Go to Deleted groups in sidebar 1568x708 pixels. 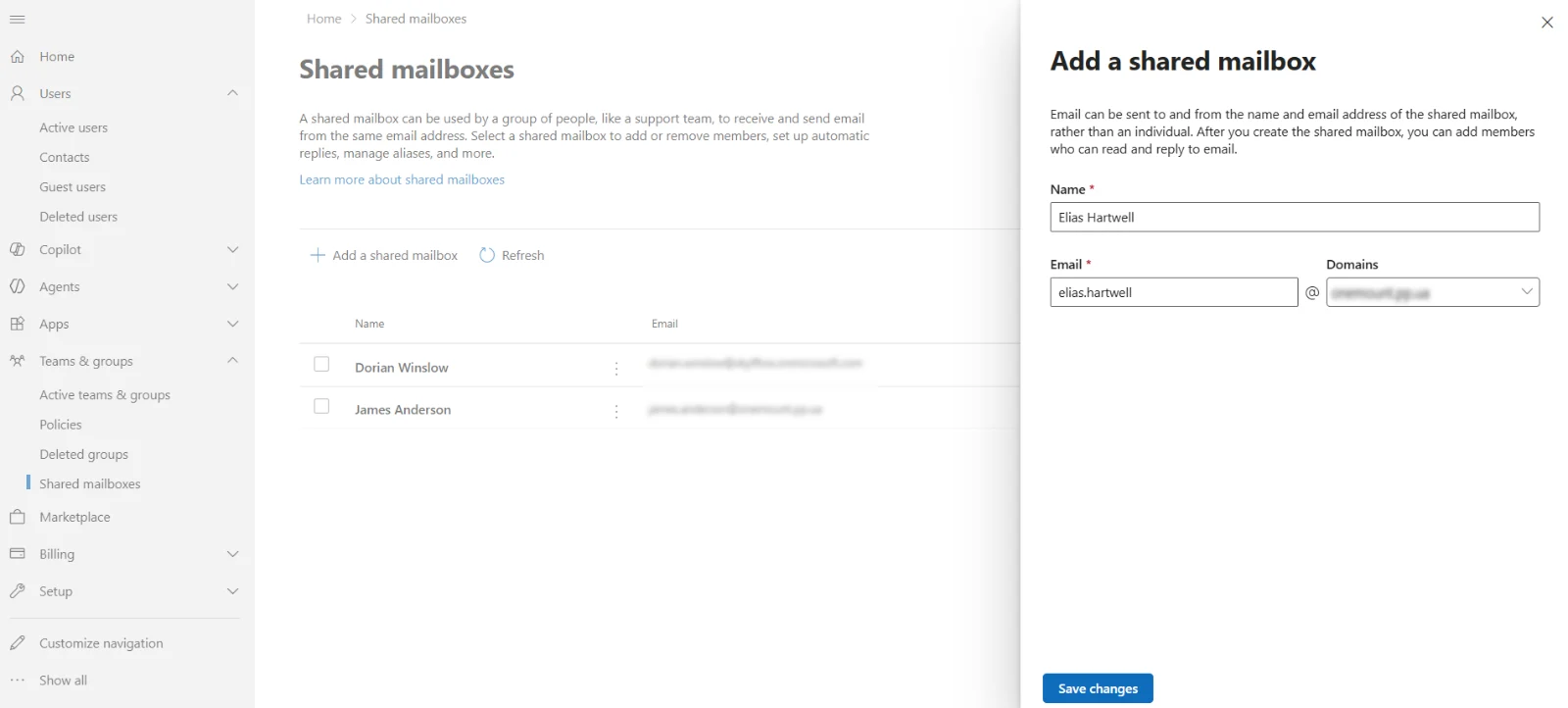84,454
